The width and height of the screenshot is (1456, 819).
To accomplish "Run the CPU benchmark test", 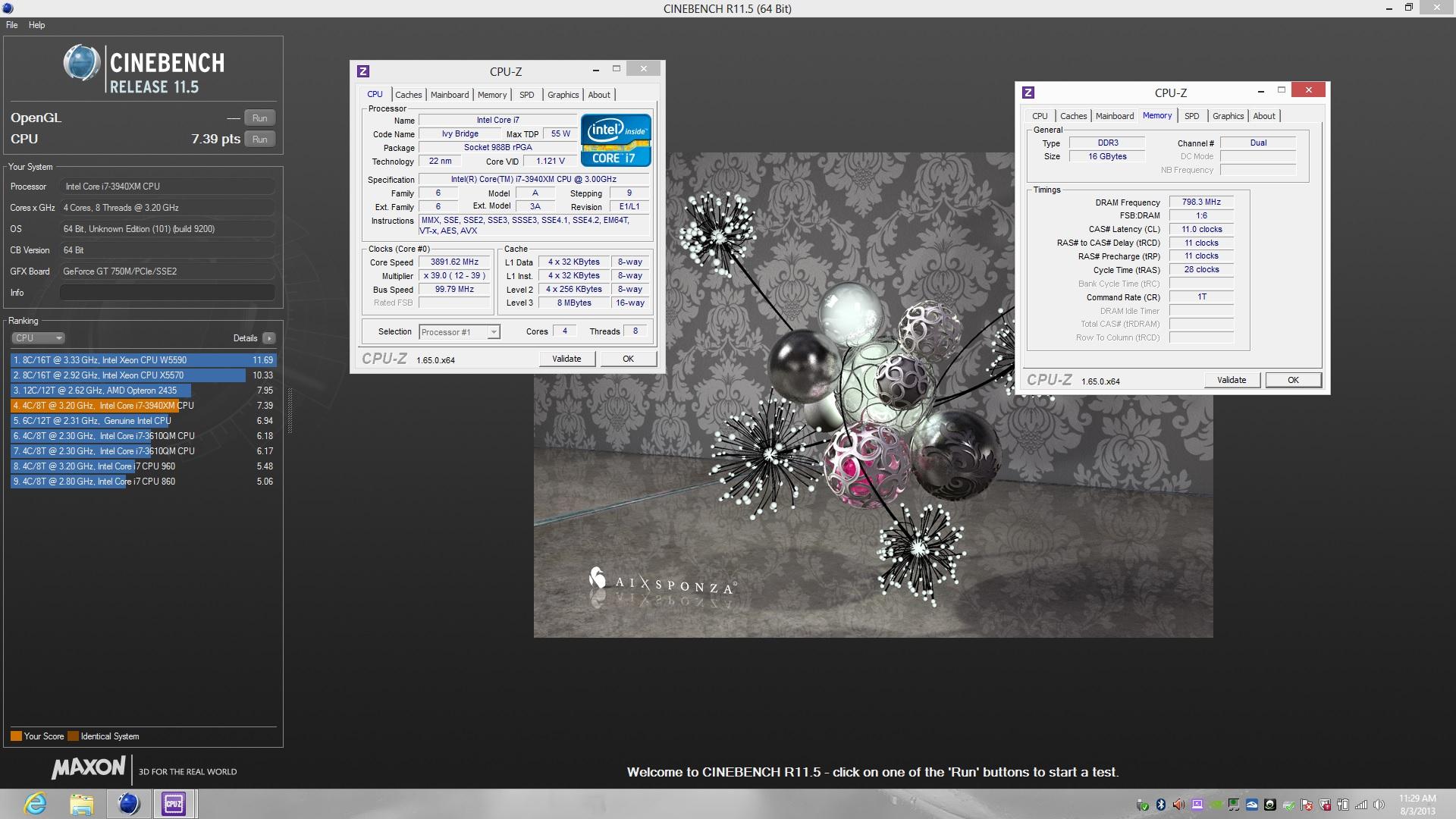I will 259,140.
